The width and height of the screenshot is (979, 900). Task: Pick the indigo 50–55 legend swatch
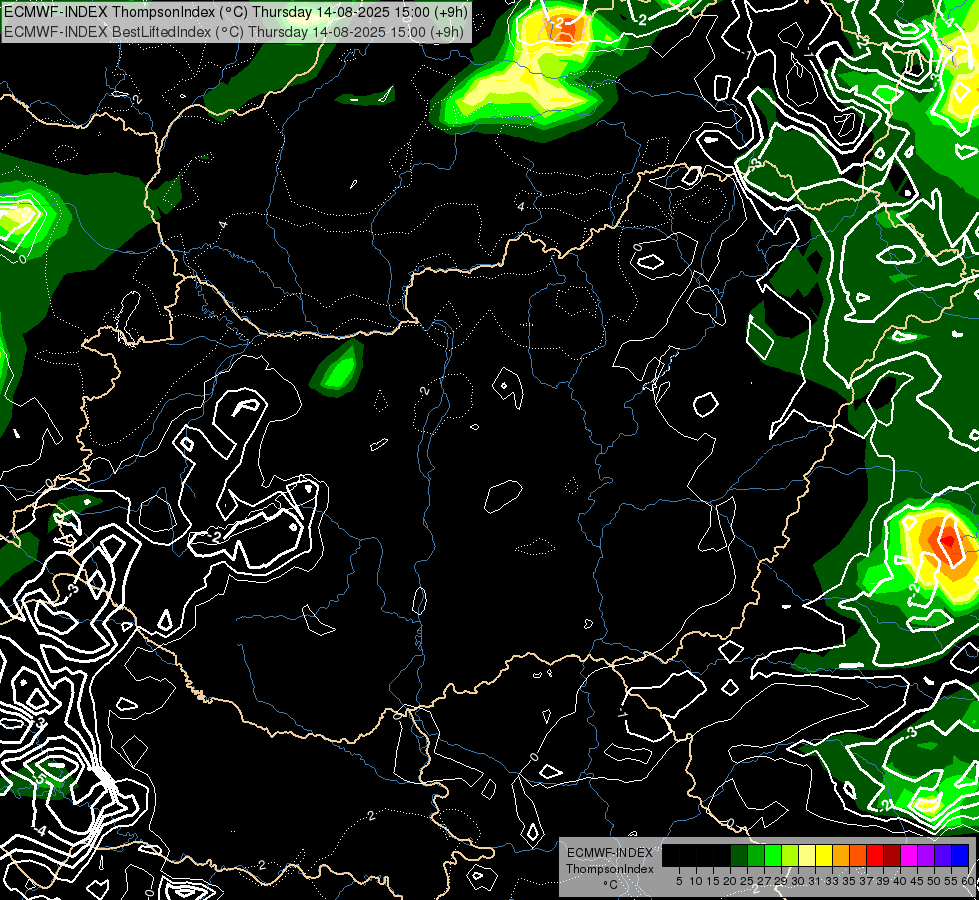coord(943,856)
